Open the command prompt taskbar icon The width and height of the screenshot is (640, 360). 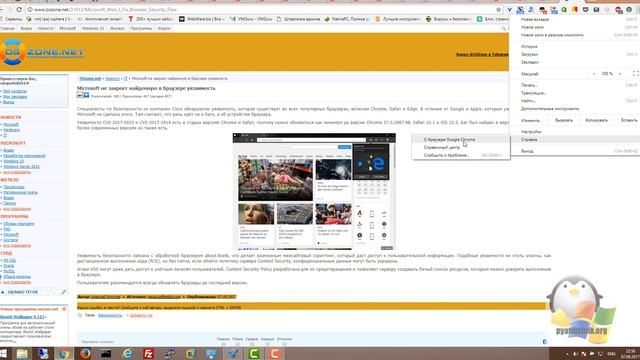tap(106, 353)
